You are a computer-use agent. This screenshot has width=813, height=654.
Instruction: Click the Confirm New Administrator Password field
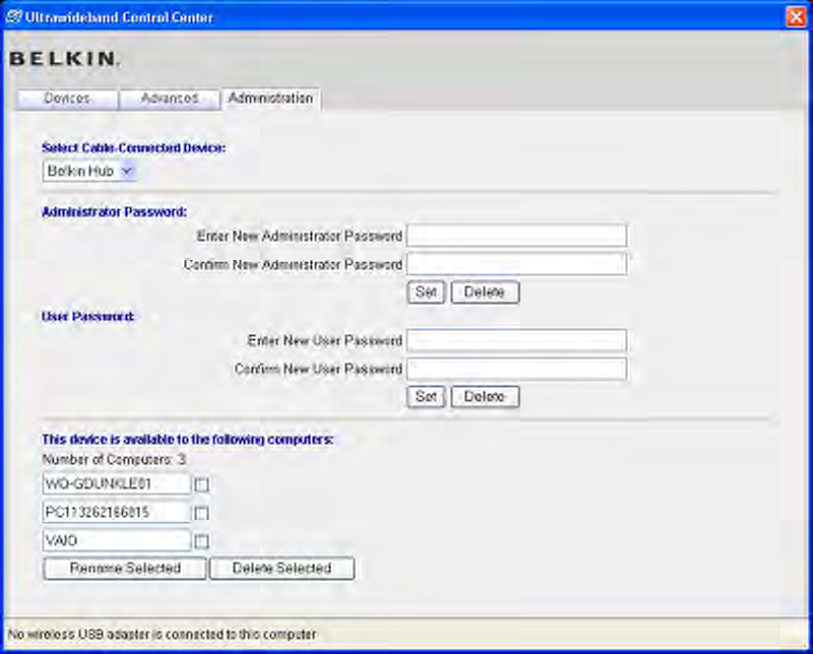(516, 264)
